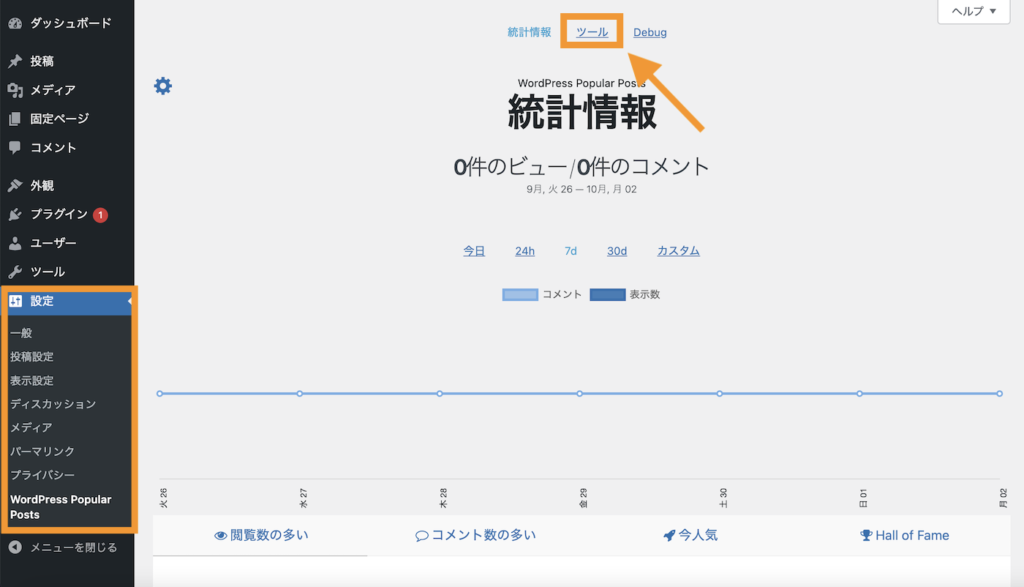1024x587 pixels.
Task: Click the 表示数 legend color swatch
Action: pos(607,294)
